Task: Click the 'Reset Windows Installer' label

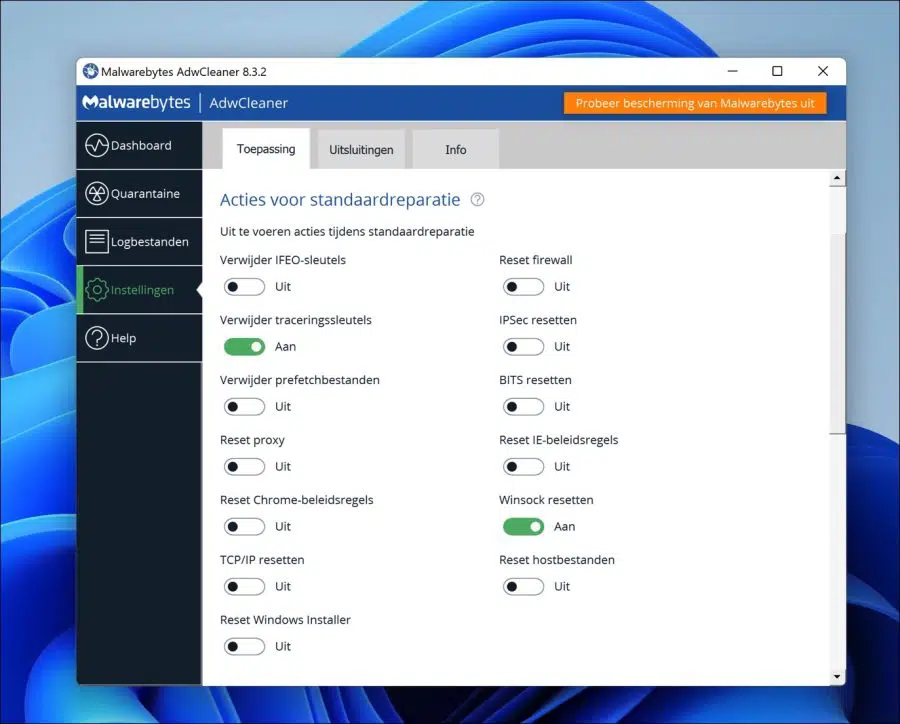Action: pyautogui.click(x=285, y=620)
